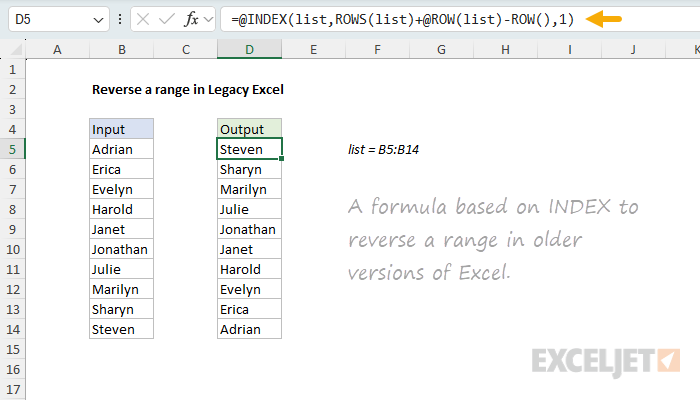This screenshot has height=400, width=700.
Task: Click the three-dot name box resize handle
Action: 120,19
